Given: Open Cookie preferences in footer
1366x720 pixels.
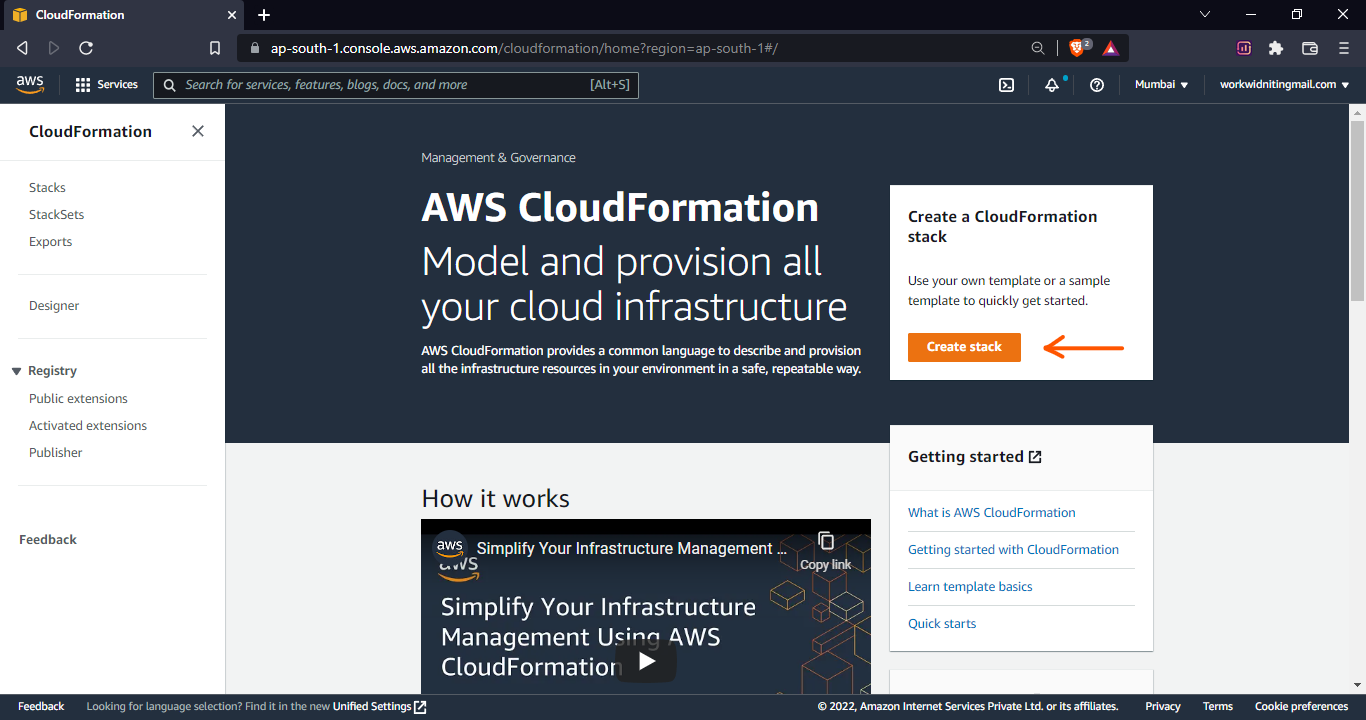Looking at the screenshot, I should 1302,707.
